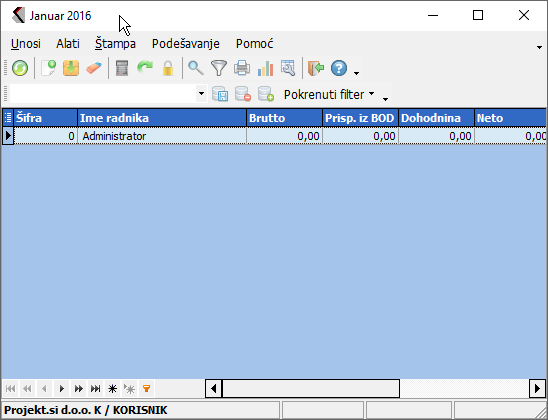Click the new record page icon
The image size is (548, 420).
[49, 68]
